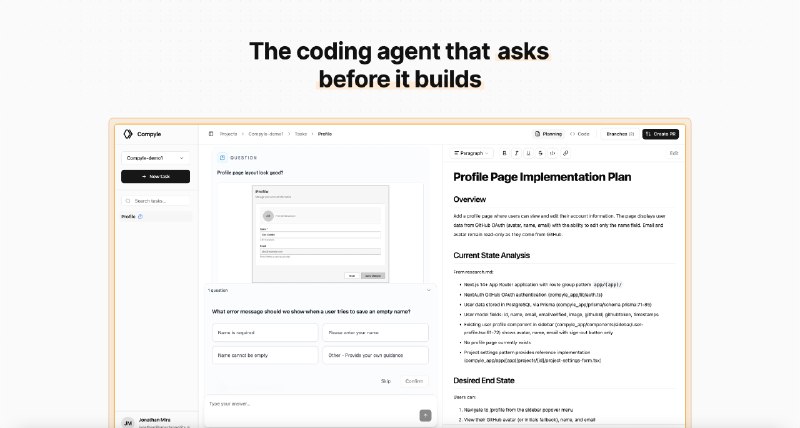
Task: Apply bold formatting in editor toolbar
Action: coord(504,153)
